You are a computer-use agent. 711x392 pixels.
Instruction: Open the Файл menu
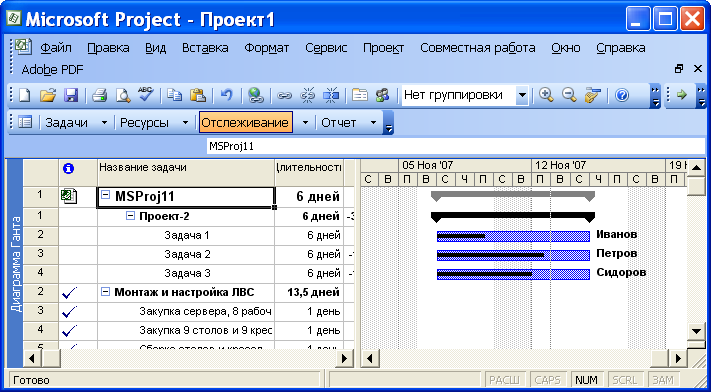coord(56,48)
